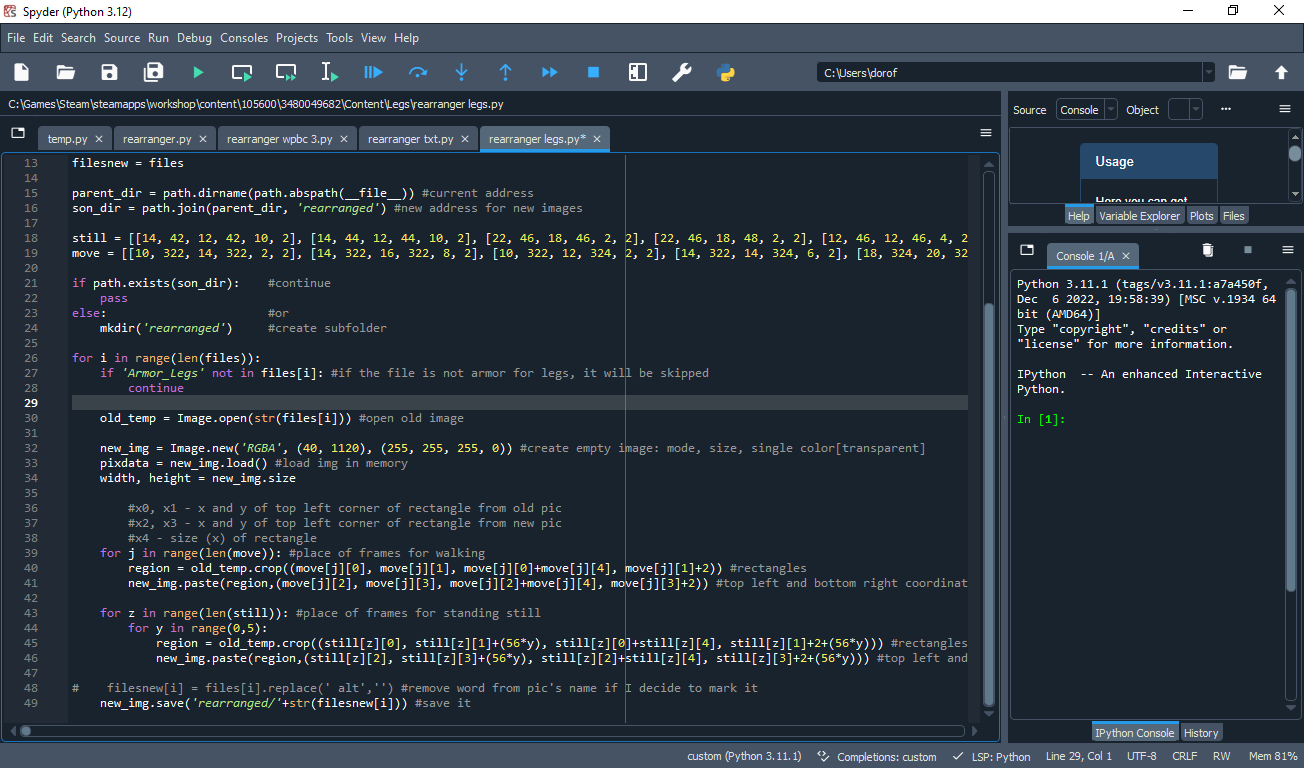Open Object combo box in Help pane
The height and width of the screenshot is (768, 1304).
click(x=1185, y=110)
